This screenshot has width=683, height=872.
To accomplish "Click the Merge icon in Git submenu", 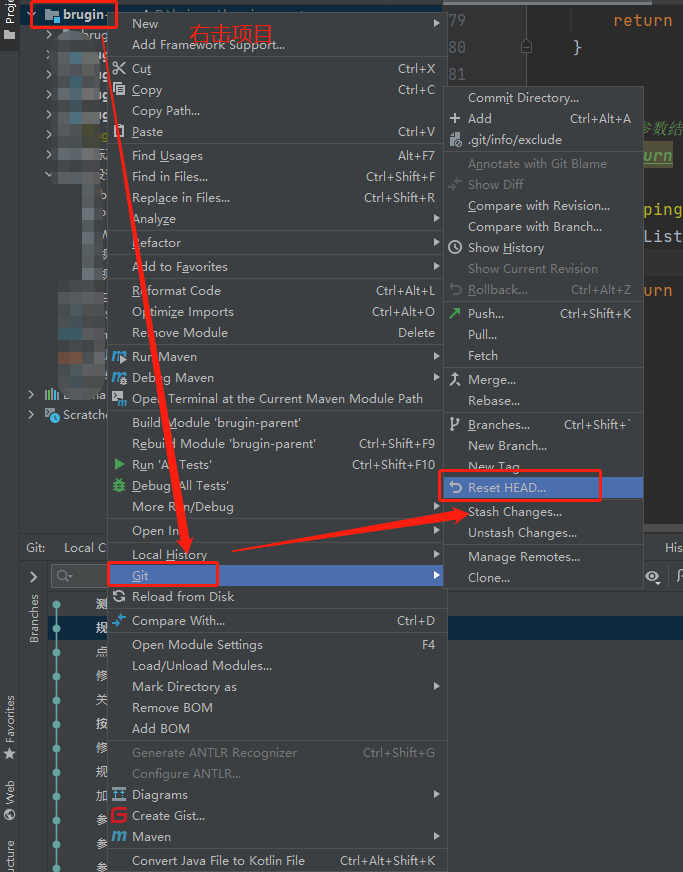I will pos(455,379).
